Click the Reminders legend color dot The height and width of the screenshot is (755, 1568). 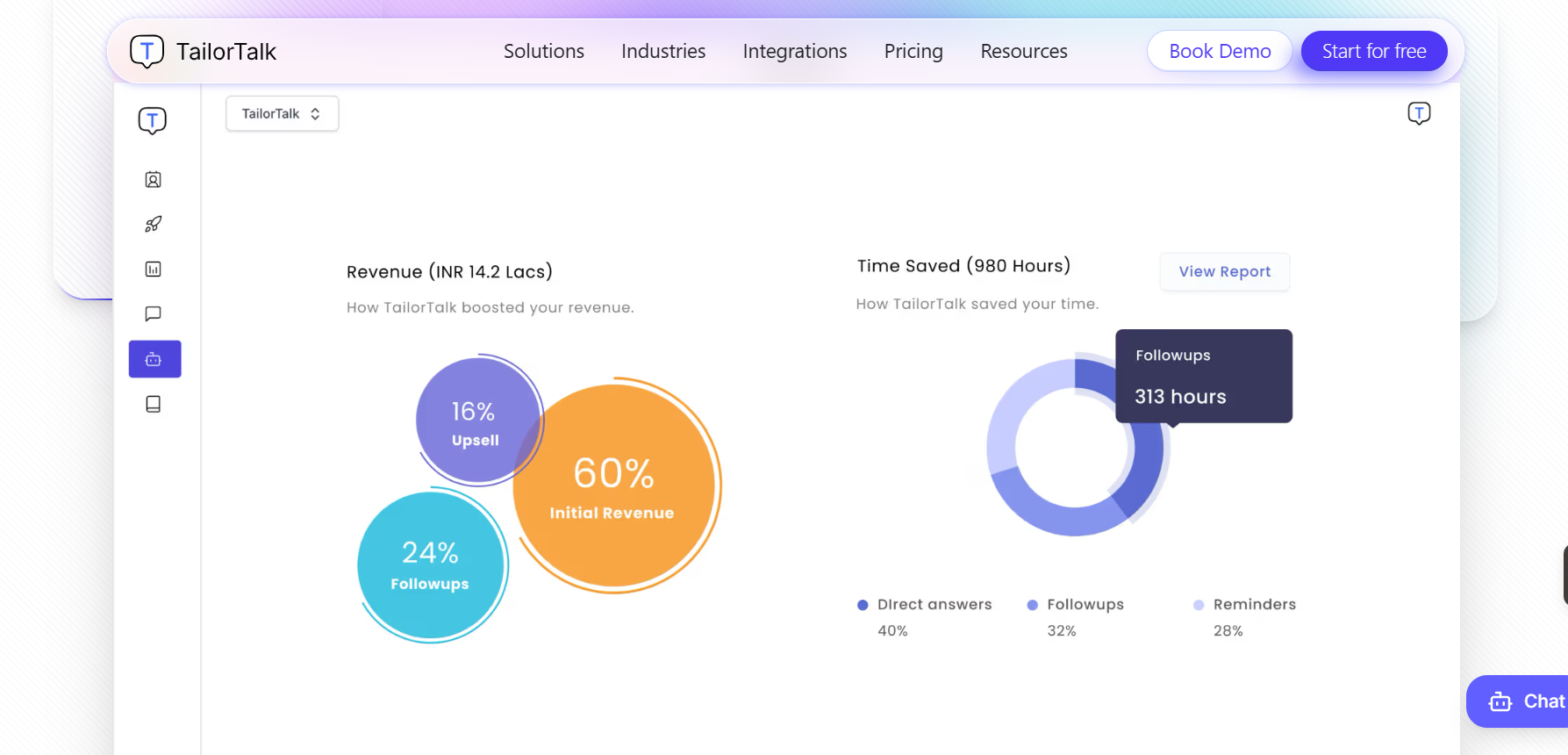[1199, 605]
